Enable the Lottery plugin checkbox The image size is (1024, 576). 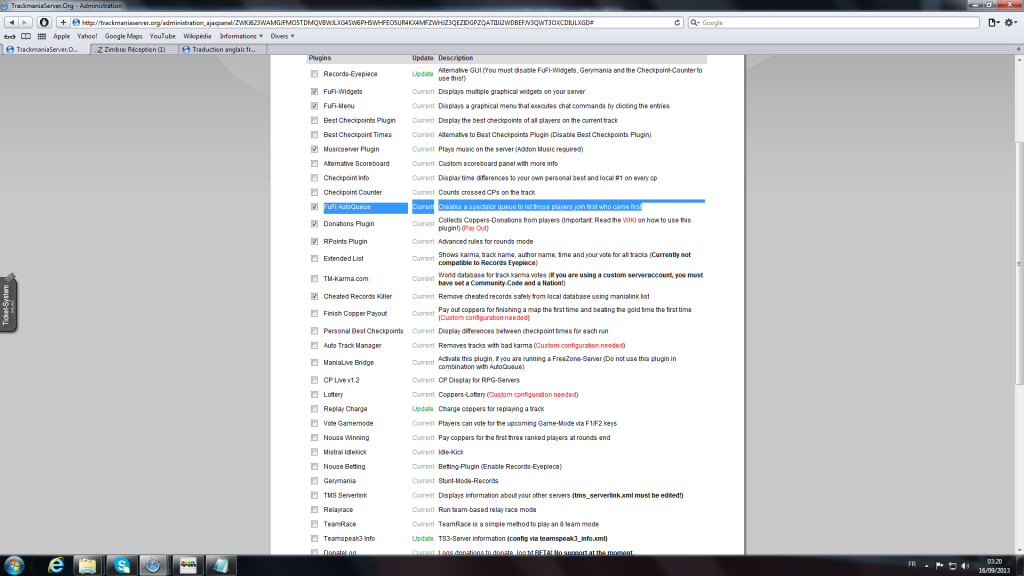coord(315,394)
